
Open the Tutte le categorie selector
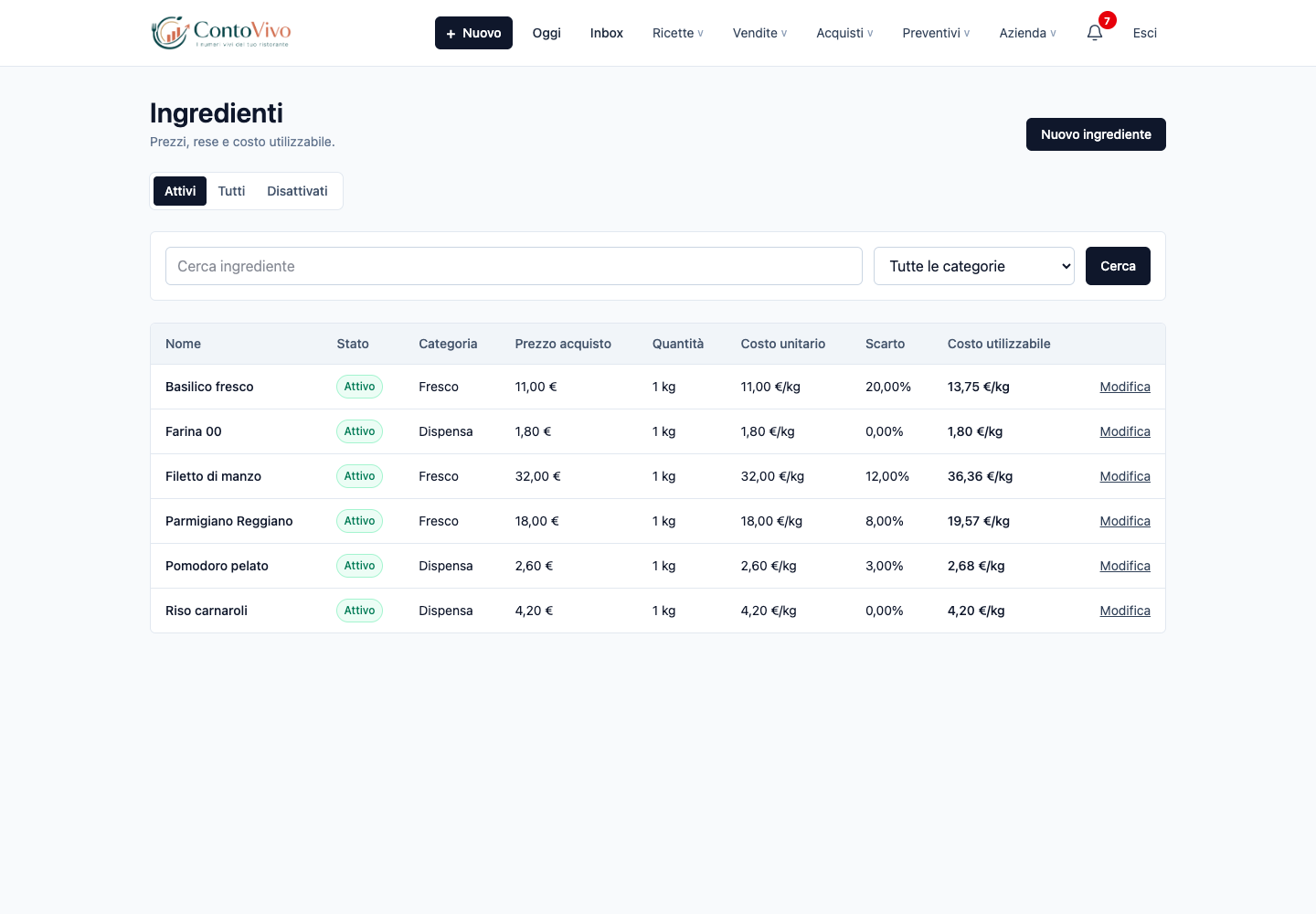click(974, 266)
